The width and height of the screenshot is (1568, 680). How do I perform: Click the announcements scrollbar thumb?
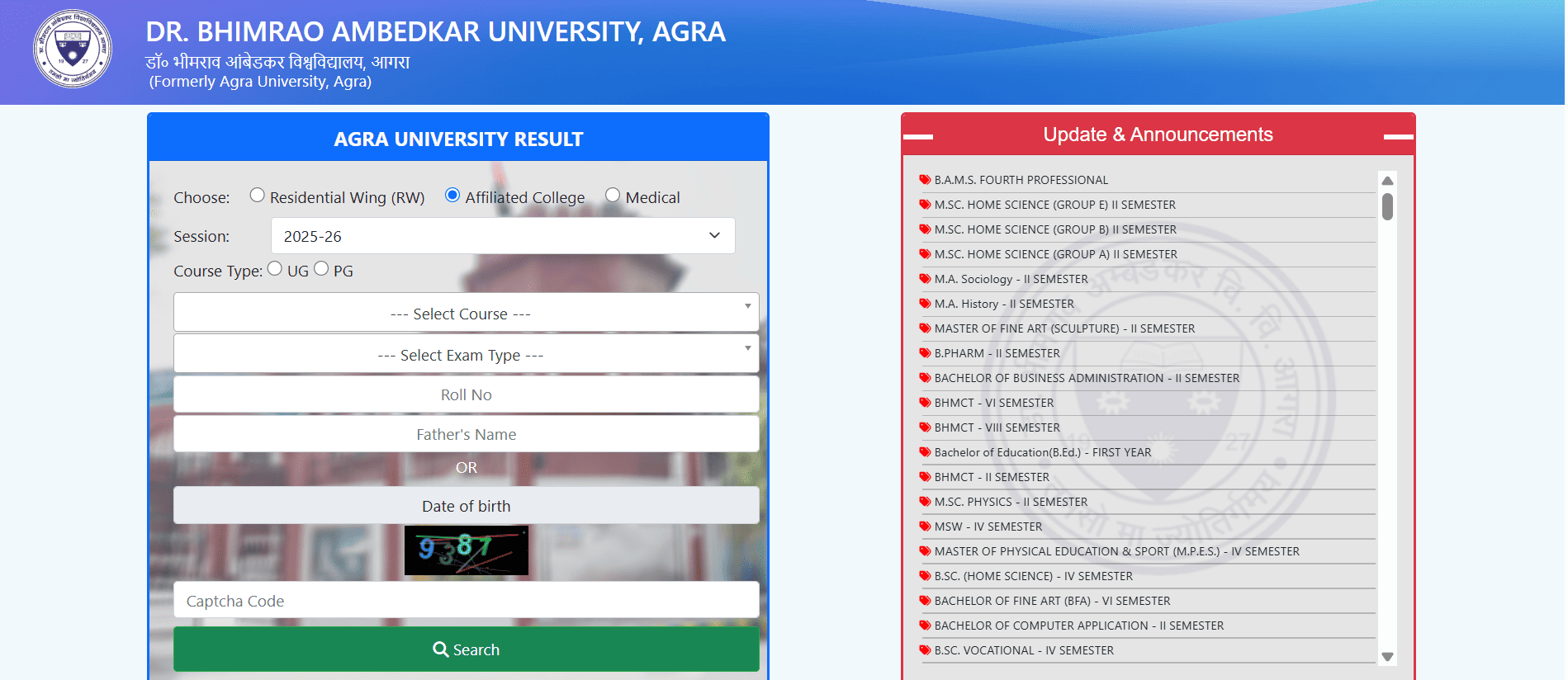pyautogui.click(x=1387, y=206)
